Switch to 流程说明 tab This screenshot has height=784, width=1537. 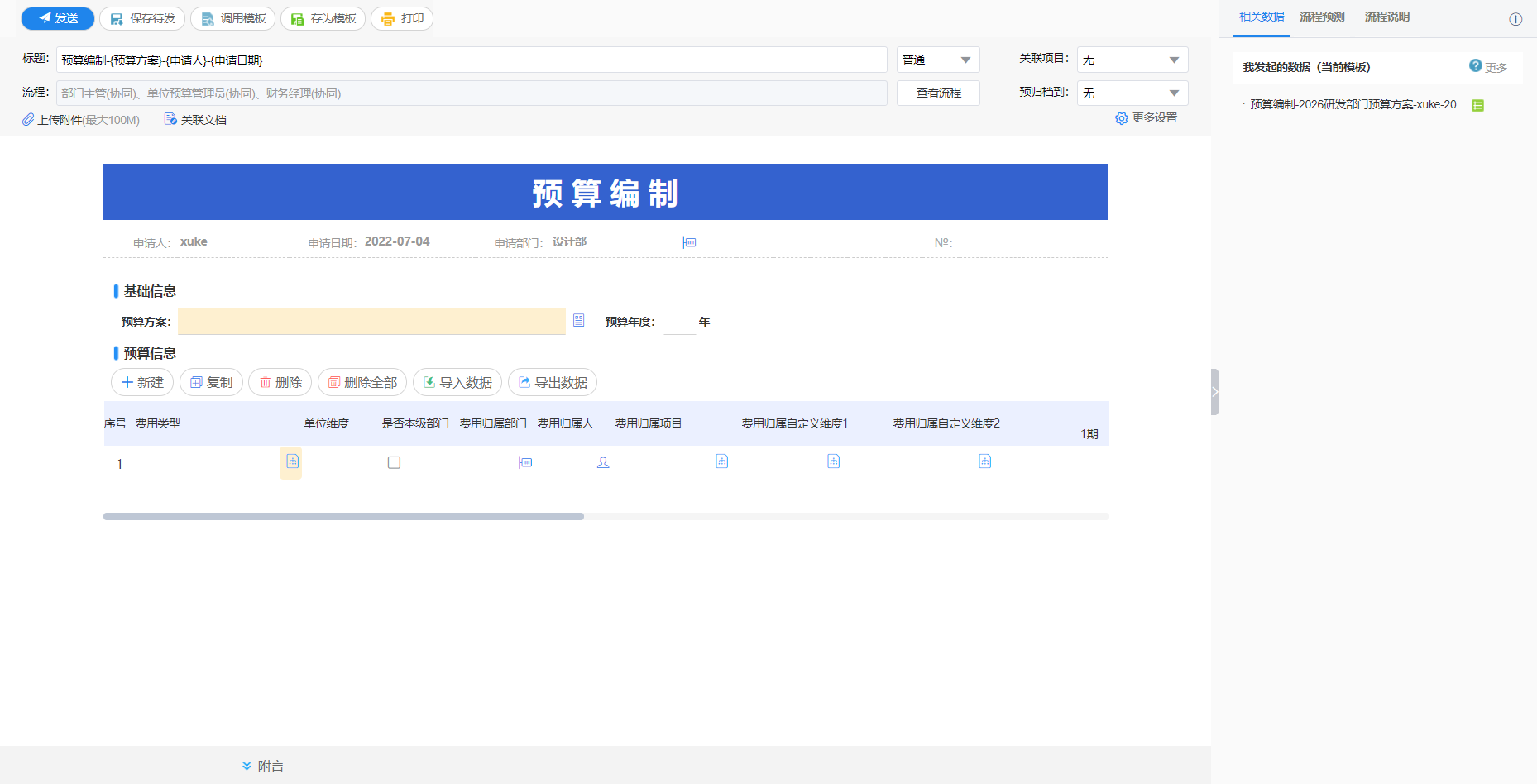(1387, 17)
